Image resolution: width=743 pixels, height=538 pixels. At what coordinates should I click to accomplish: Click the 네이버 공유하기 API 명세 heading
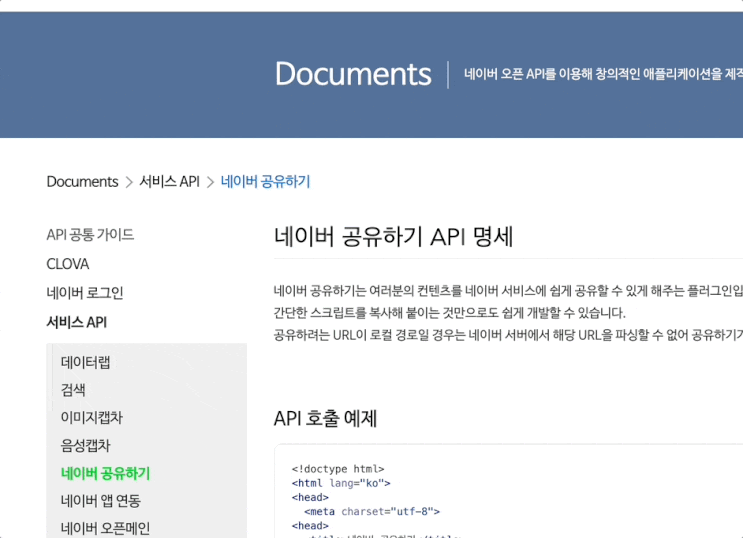click(393, 236)
